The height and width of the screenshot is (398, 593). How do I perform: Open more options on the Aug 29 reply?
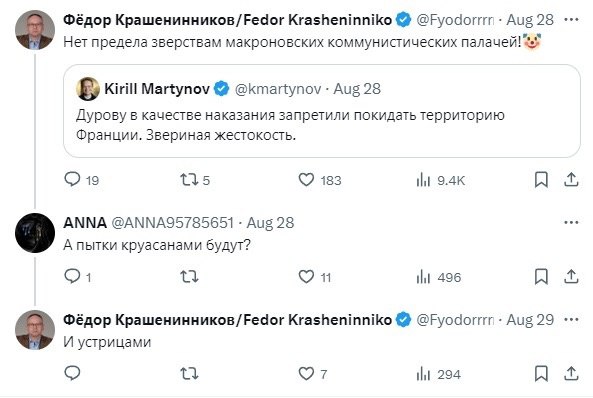(571, 320)
